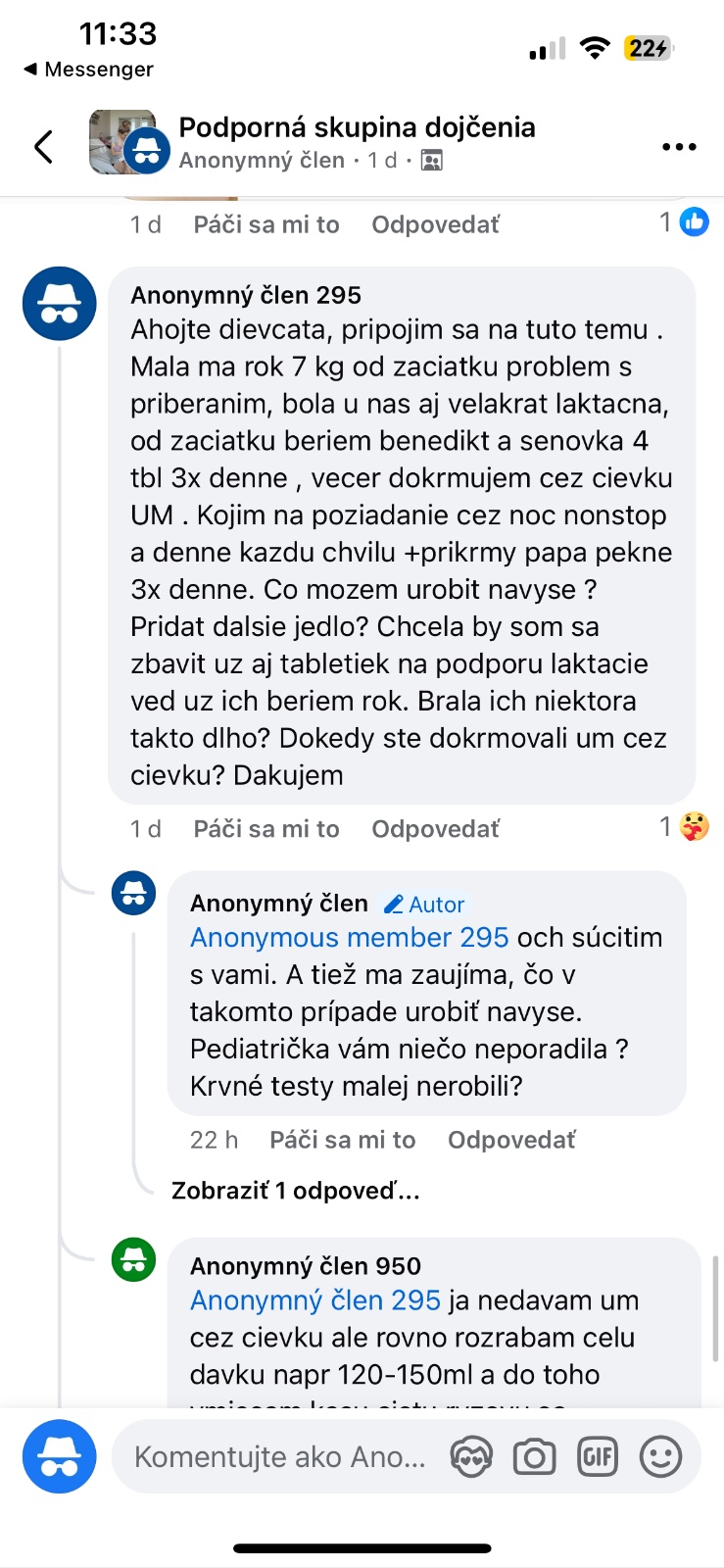Viewport: 724px width, 1568px height.
Task: Reply to Anonymný člen 295's comment
Action: 435,829
